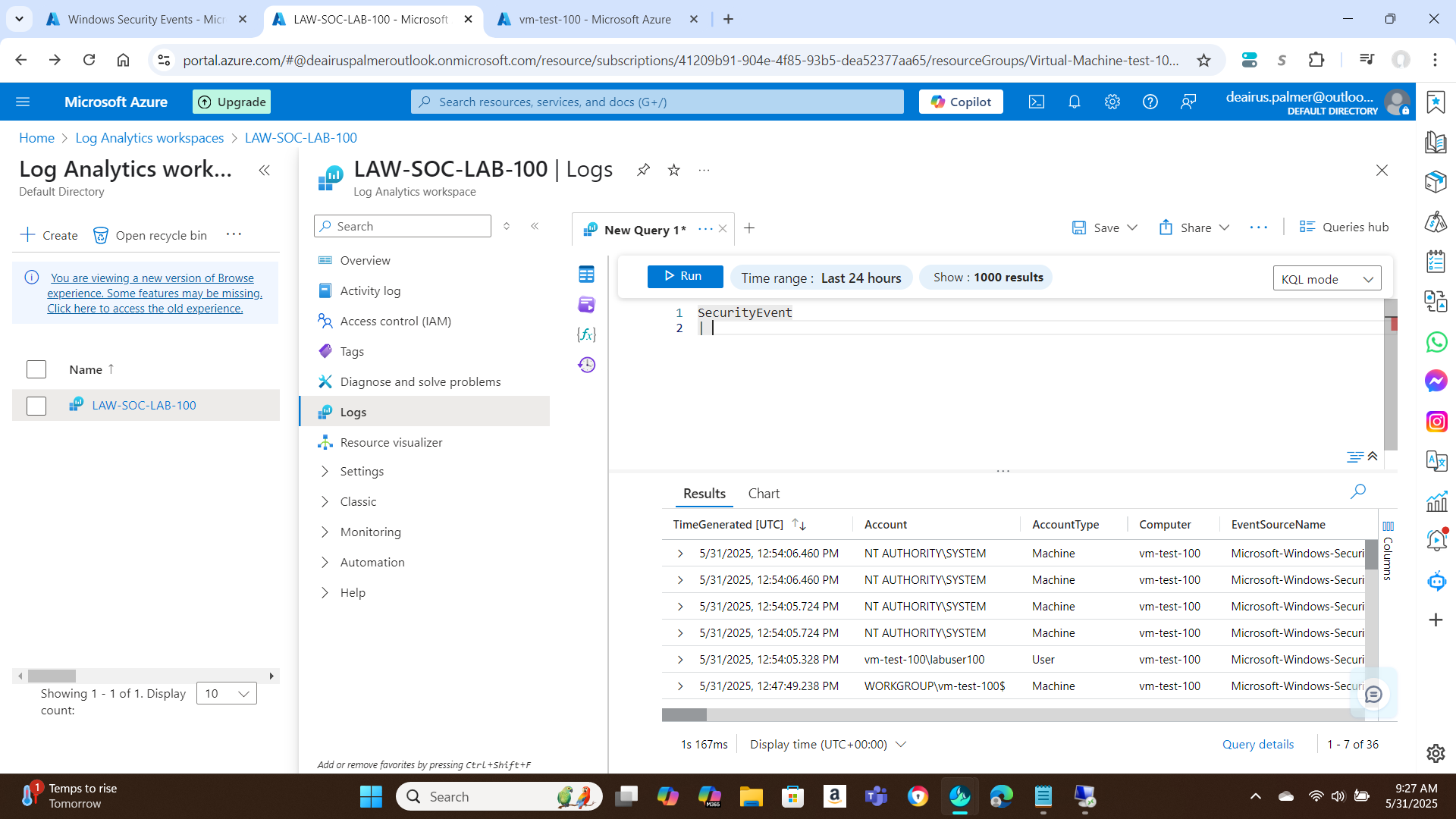The height and width of the screenshot is (819, 1456).
Task: Open the Display count dropdown
Action: (x=226, y=693)
